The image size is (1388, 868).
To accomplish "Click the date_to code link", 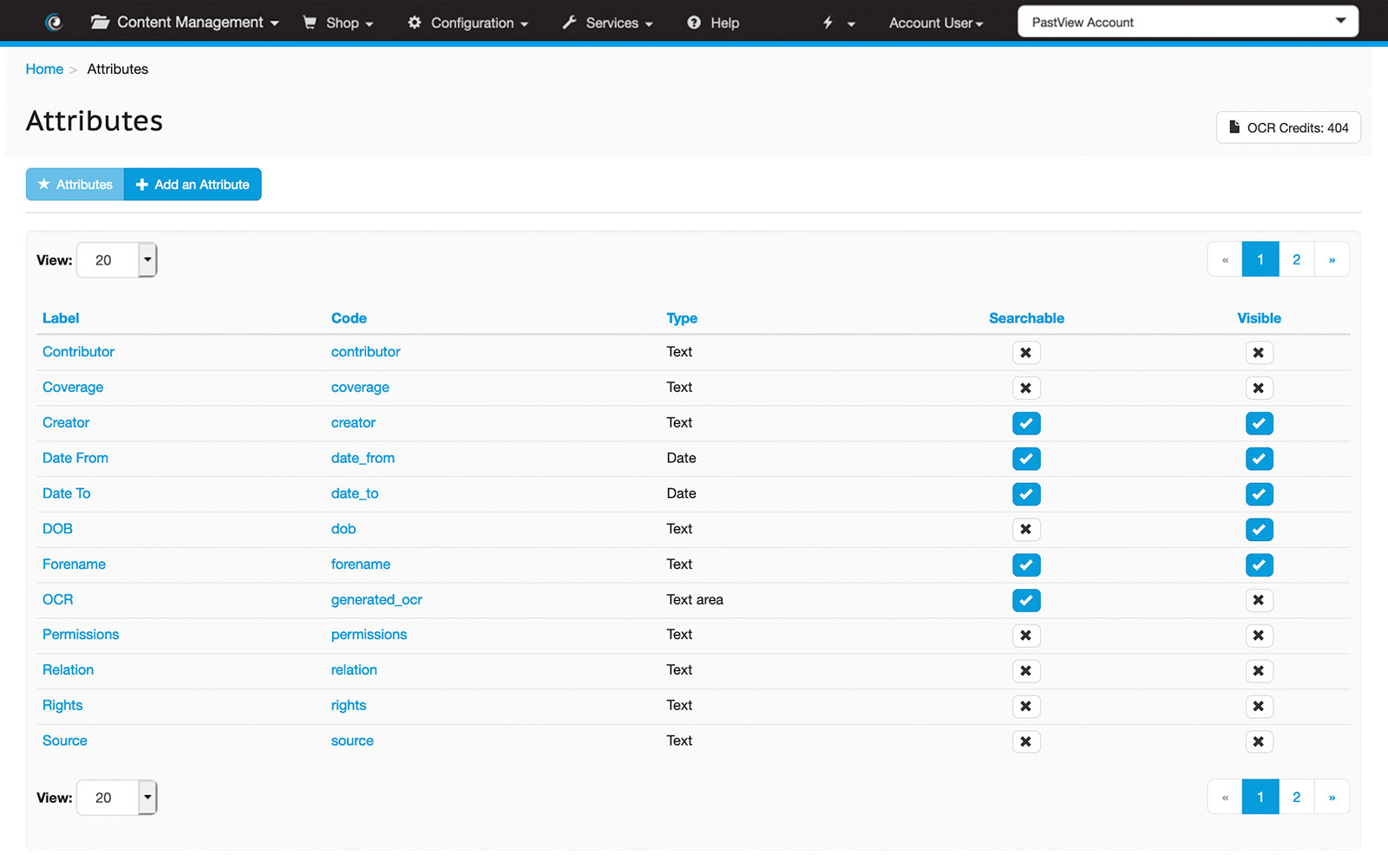I will point(355,493).
